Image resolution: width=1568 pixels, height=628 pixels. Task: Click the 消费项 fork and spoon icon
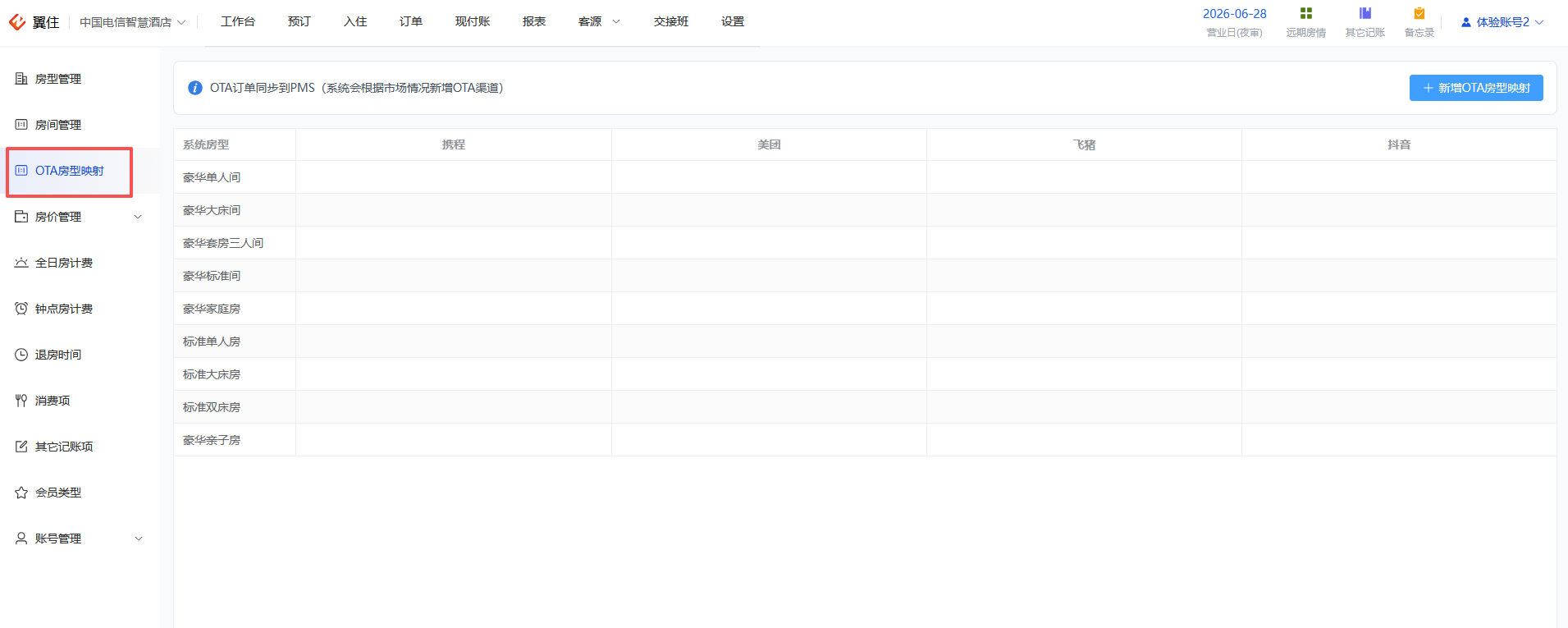[21, 401]
